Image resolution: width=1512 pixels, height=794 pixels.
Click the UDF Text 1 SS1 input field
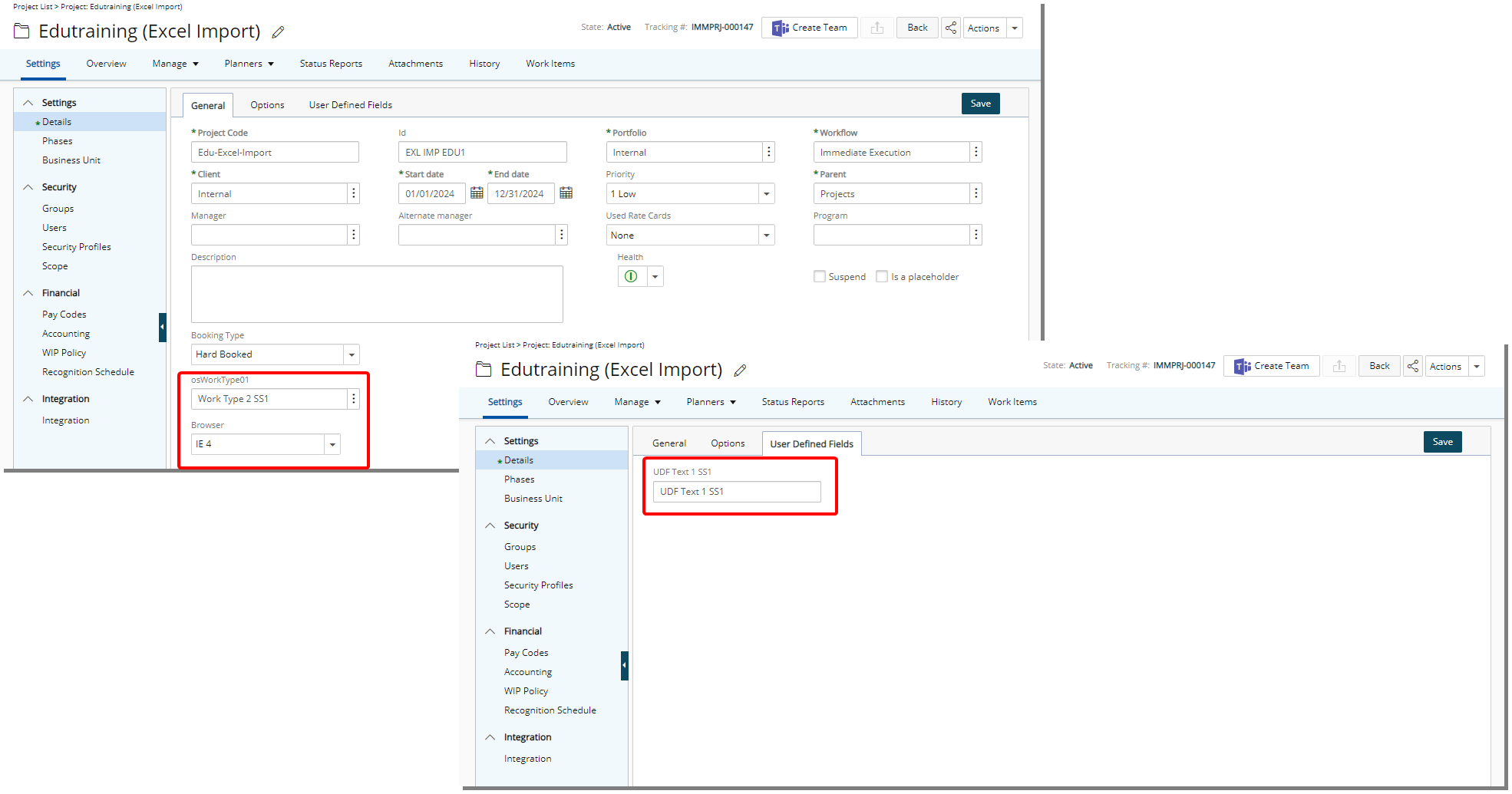click(736, 492)
